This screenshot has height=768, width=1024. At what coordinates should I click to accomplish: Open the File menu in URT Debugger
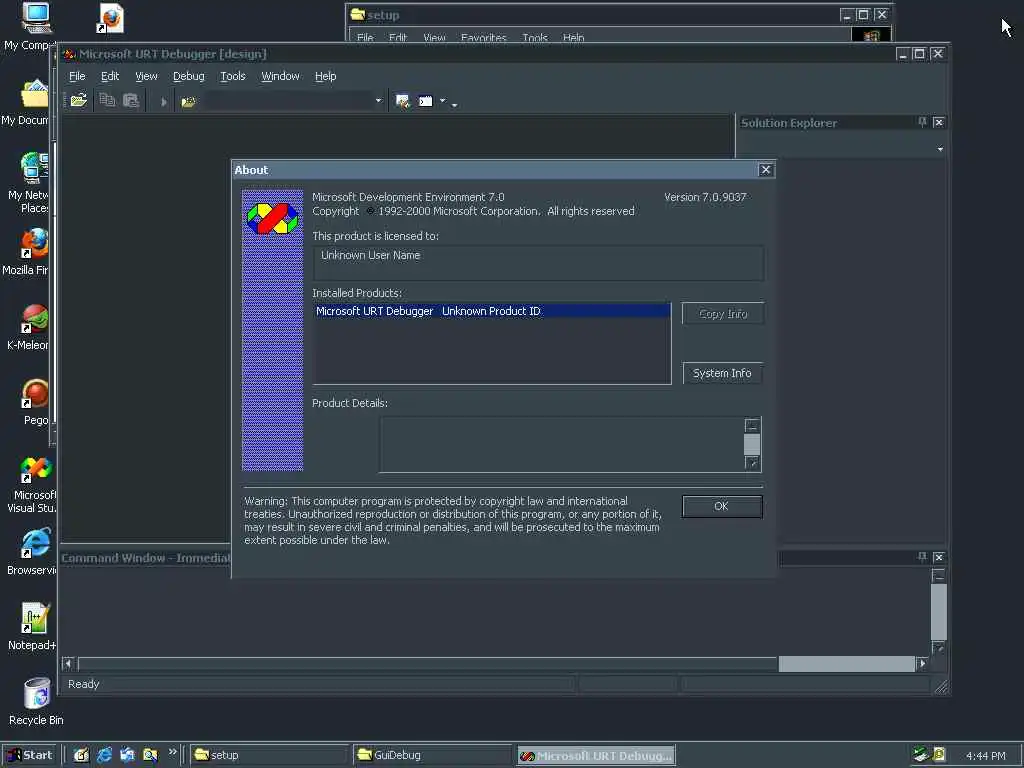(77, 76)
